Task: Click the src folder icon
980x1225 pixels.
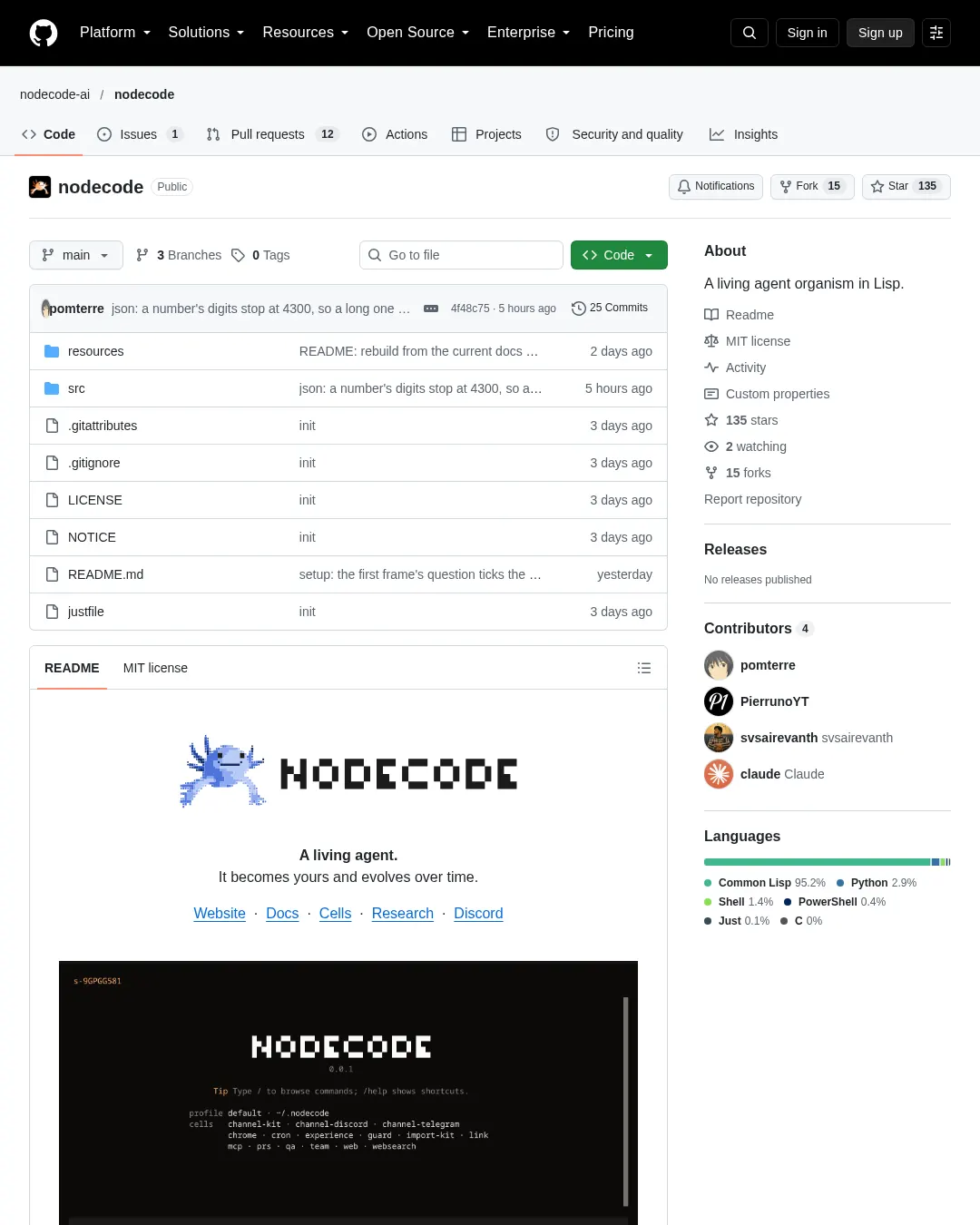Action: tap(52, 388)
